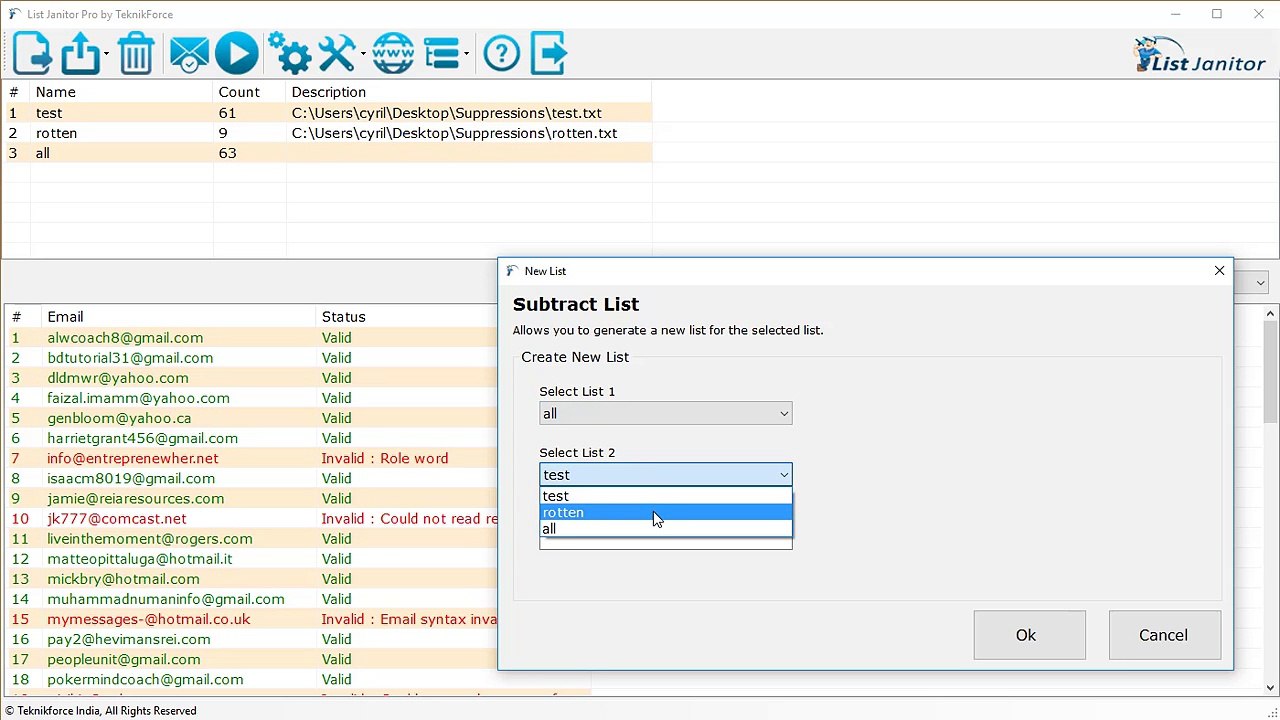Click the import list file icon
The height and width of the screenshot is (720, 1280).
pos(32,54)
